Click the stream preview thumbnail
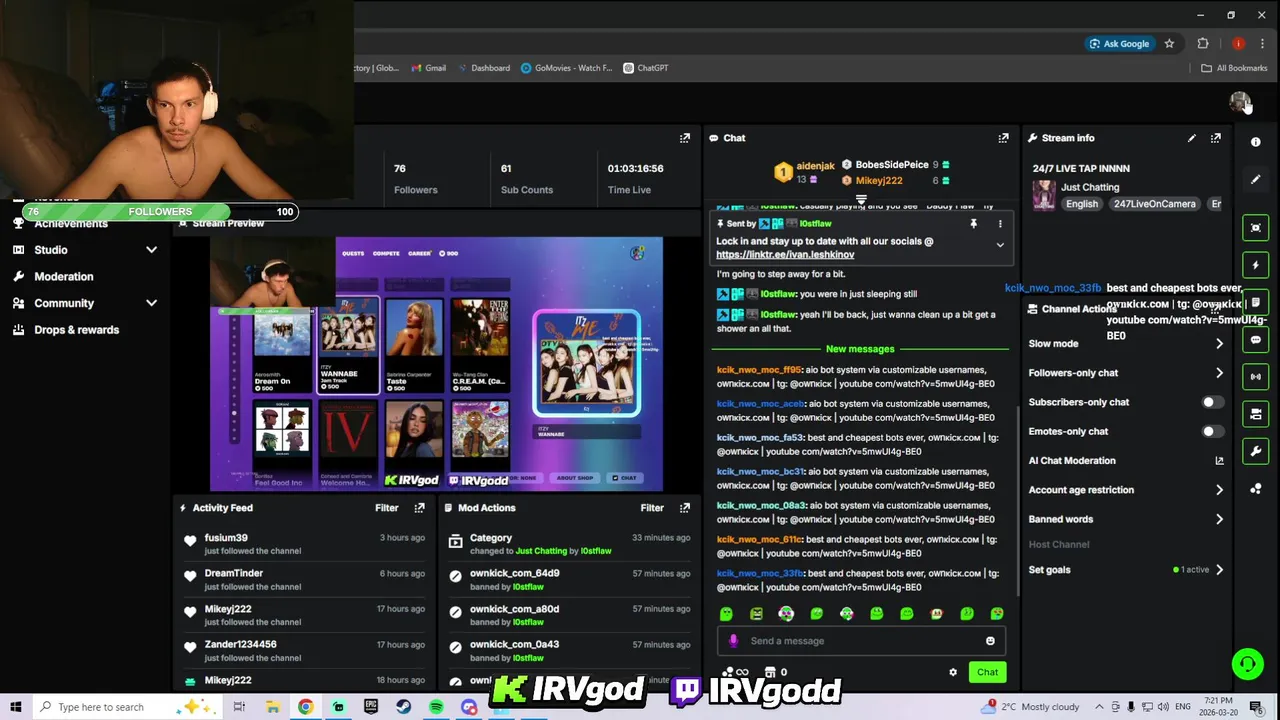Viewport: 1280px width, 720px height. [x=436, y=364]
